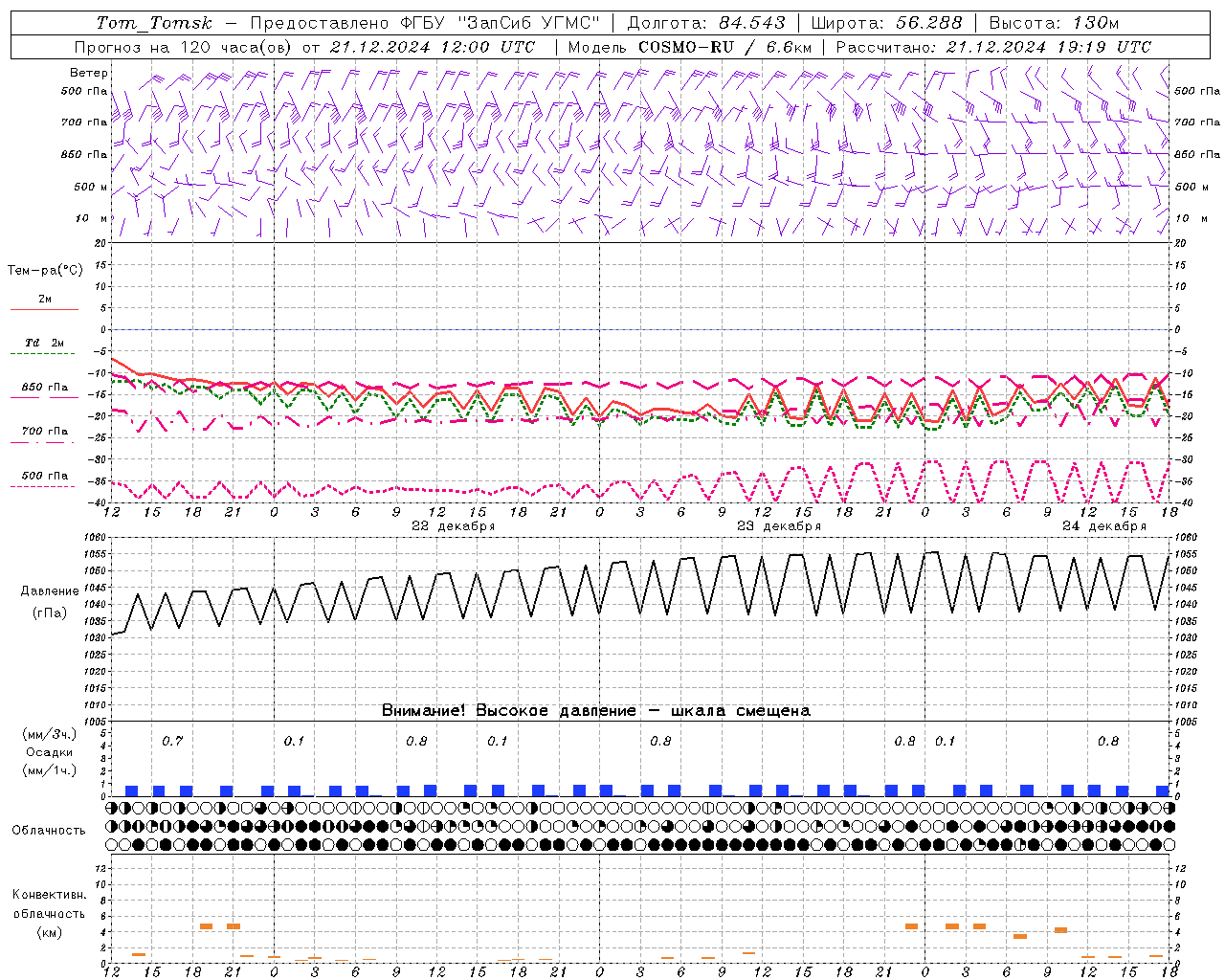Click the '(мм/1ч.)' precipitation unit label
Screen dimensions: 1225x980
pyautogui.click(x=49, y=770)
